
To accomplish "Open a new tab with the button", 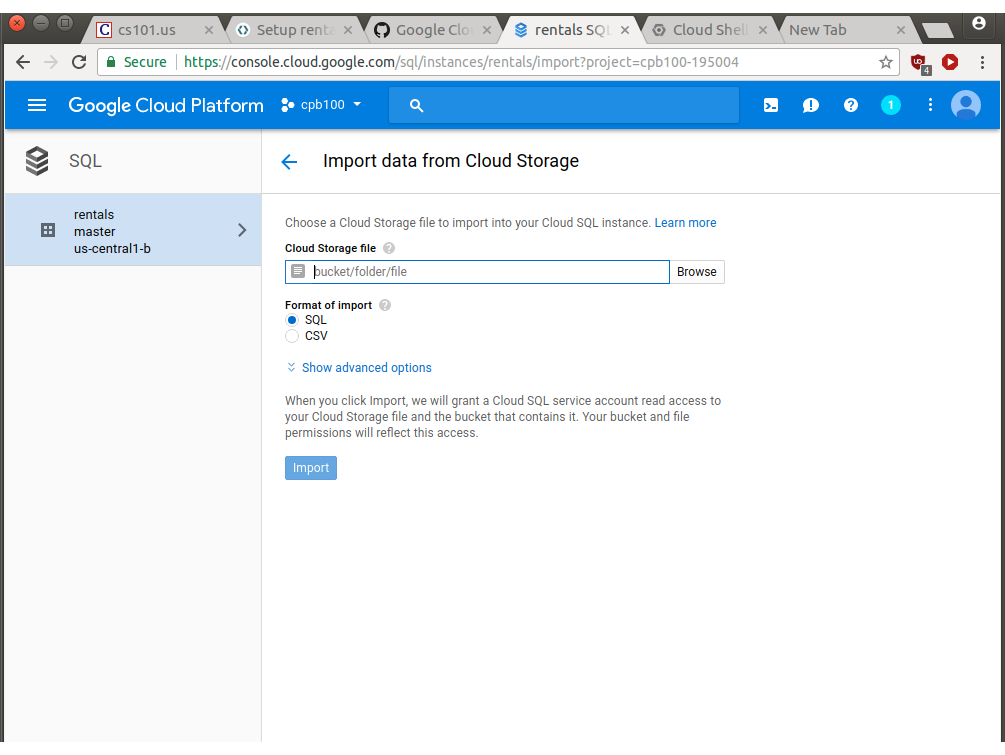I will pos(938,30).
